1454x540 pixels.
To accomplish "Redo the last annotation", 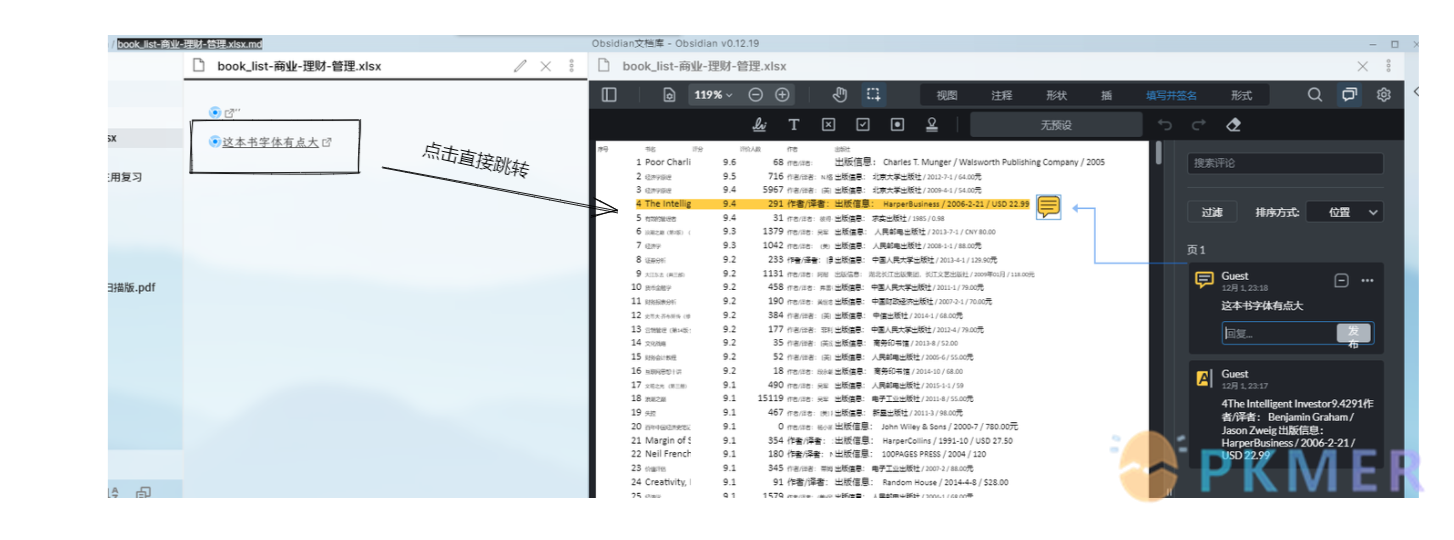I will pos(1198,125).
